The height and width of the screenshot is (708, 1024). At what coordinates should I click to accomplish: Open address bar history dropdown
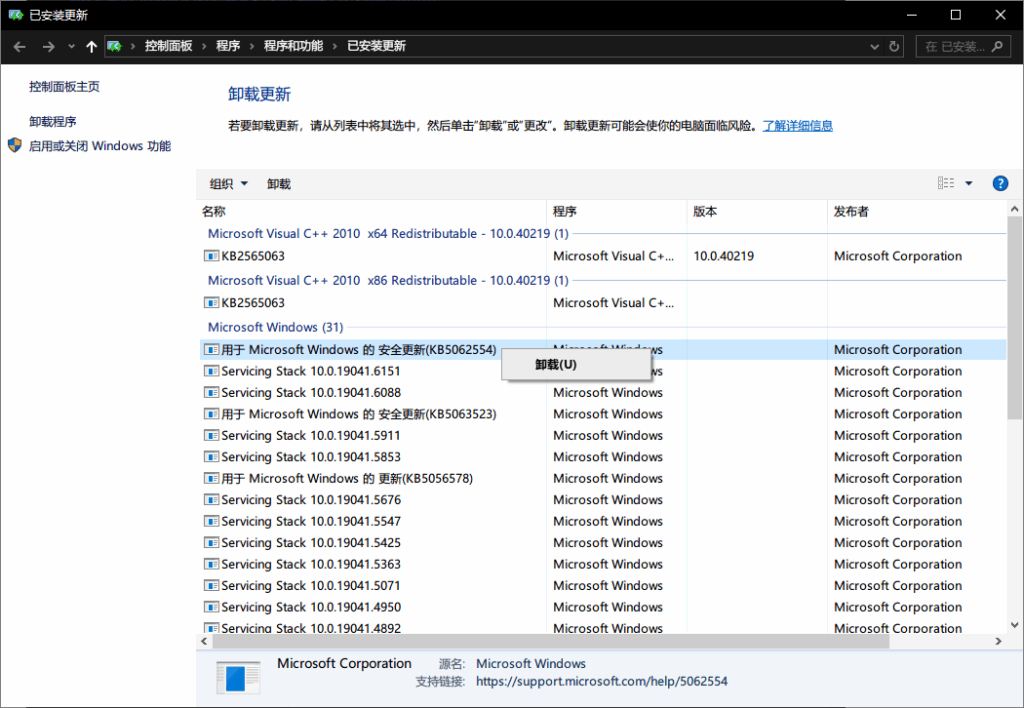[874, 46]
